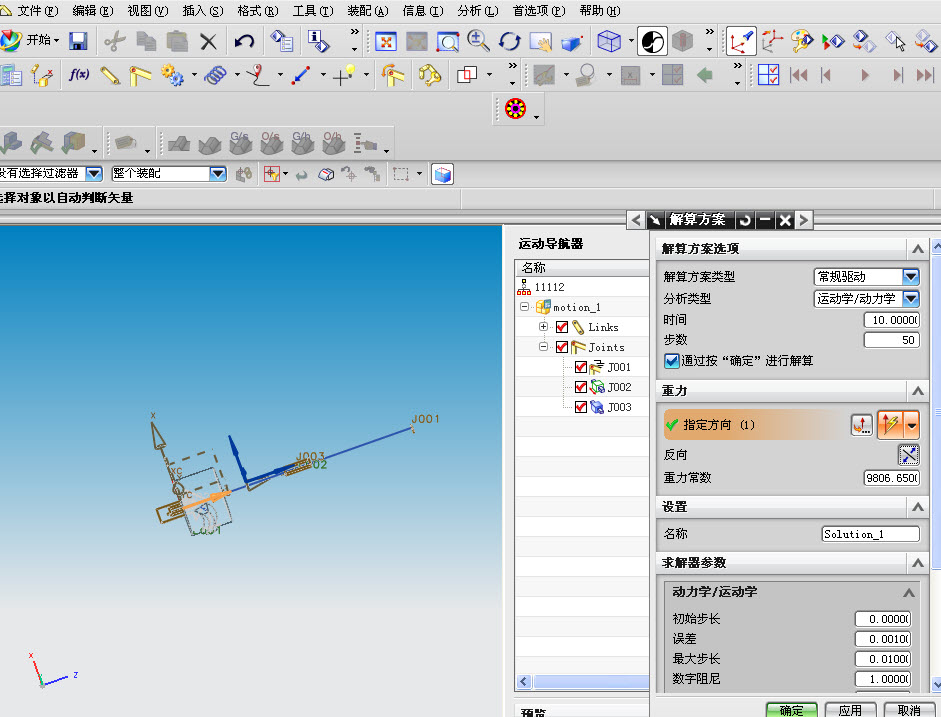Click the 确定 button

tap(791, 710)
